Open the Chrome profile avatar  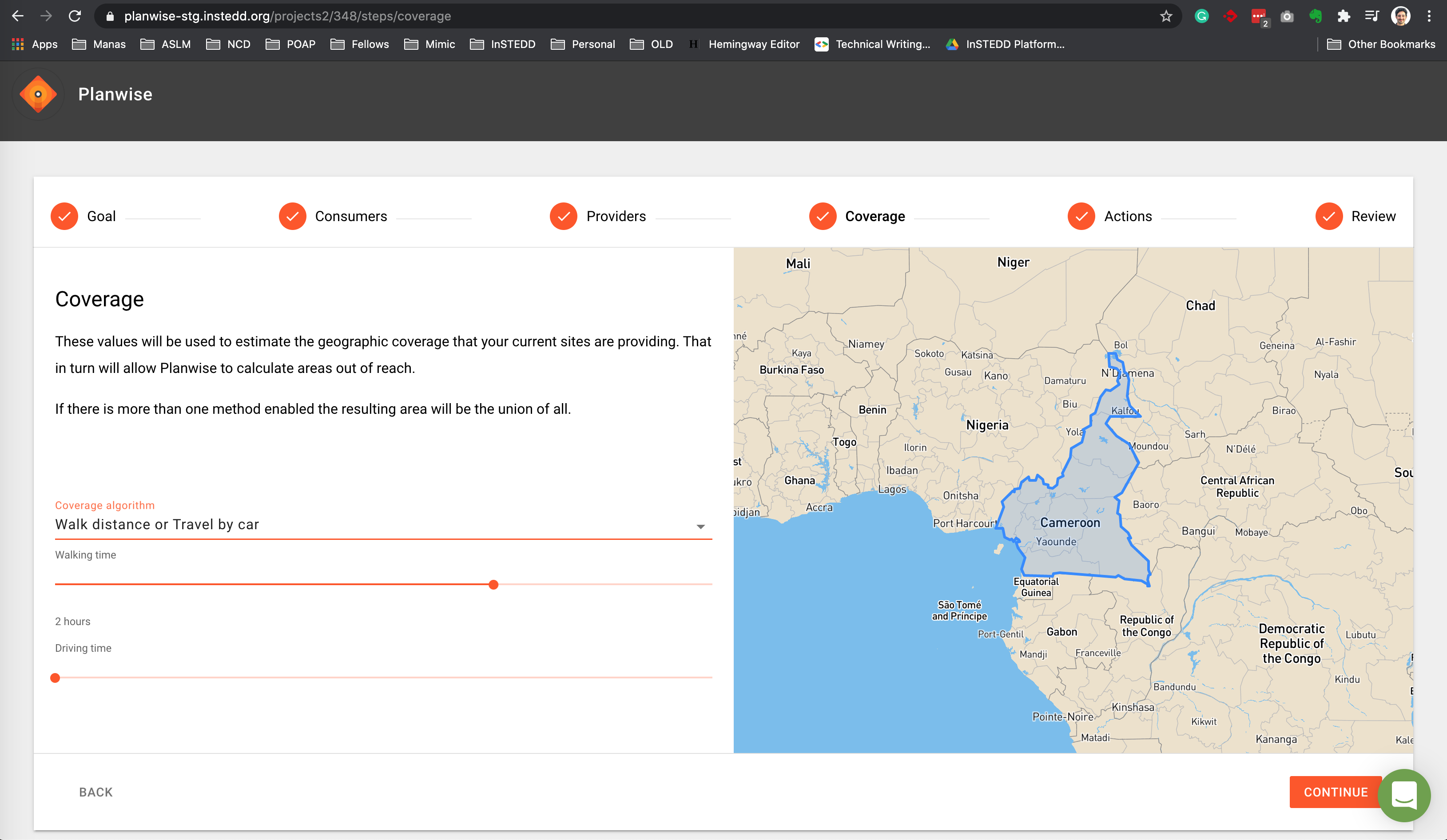point(1400,16)
